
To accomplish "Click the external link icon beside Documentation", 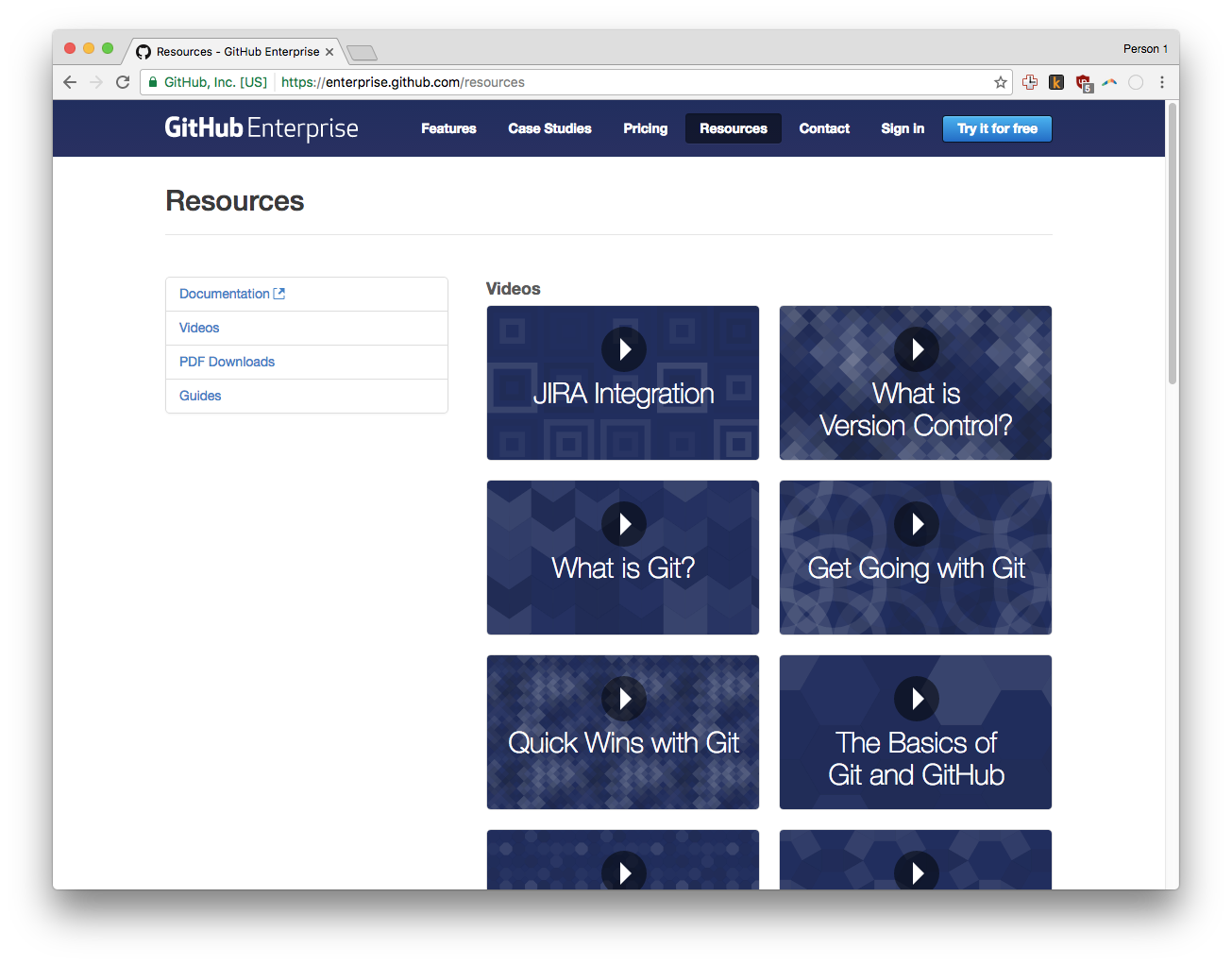I will point(279,294).
